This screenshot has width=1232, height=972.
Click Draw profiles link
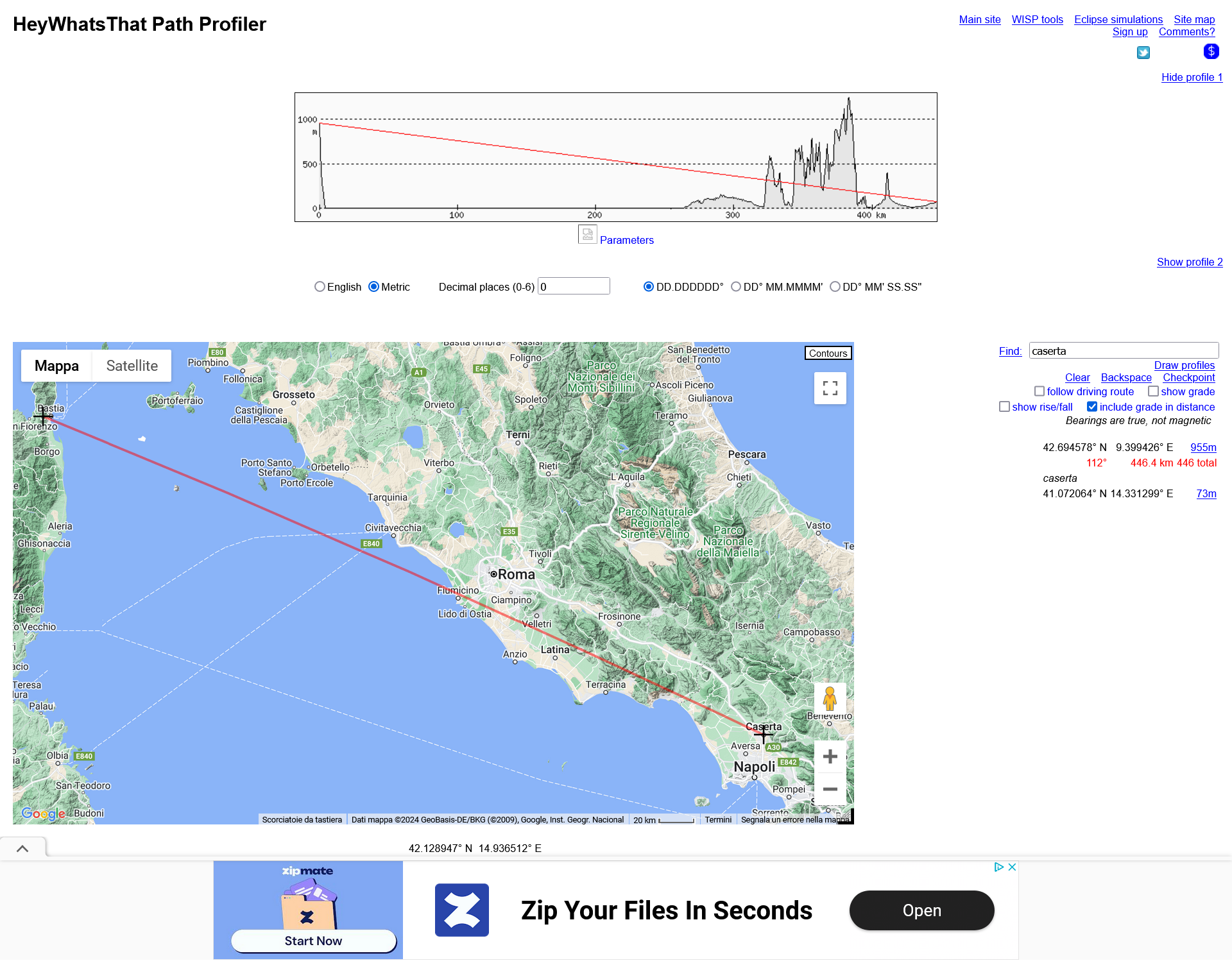tap(1185, 366)
